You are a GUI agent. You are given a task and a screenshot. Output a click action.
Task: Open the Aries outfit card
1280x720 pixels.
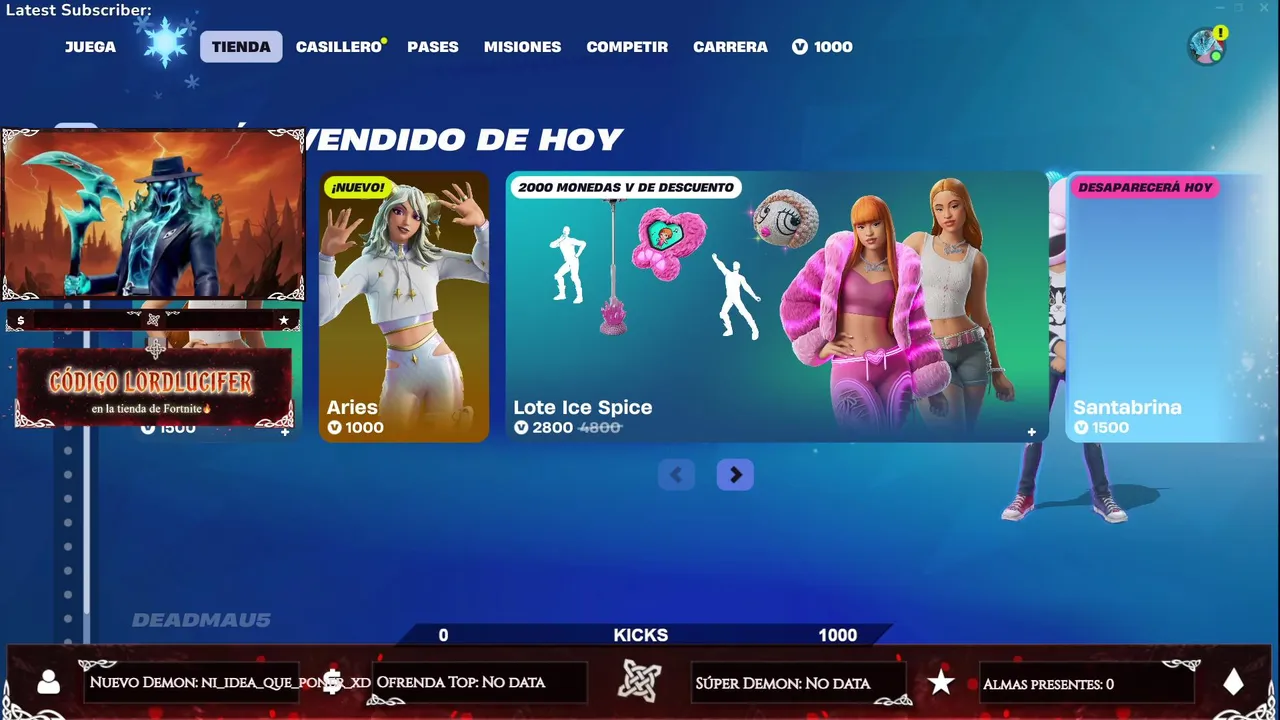(404, 306)
